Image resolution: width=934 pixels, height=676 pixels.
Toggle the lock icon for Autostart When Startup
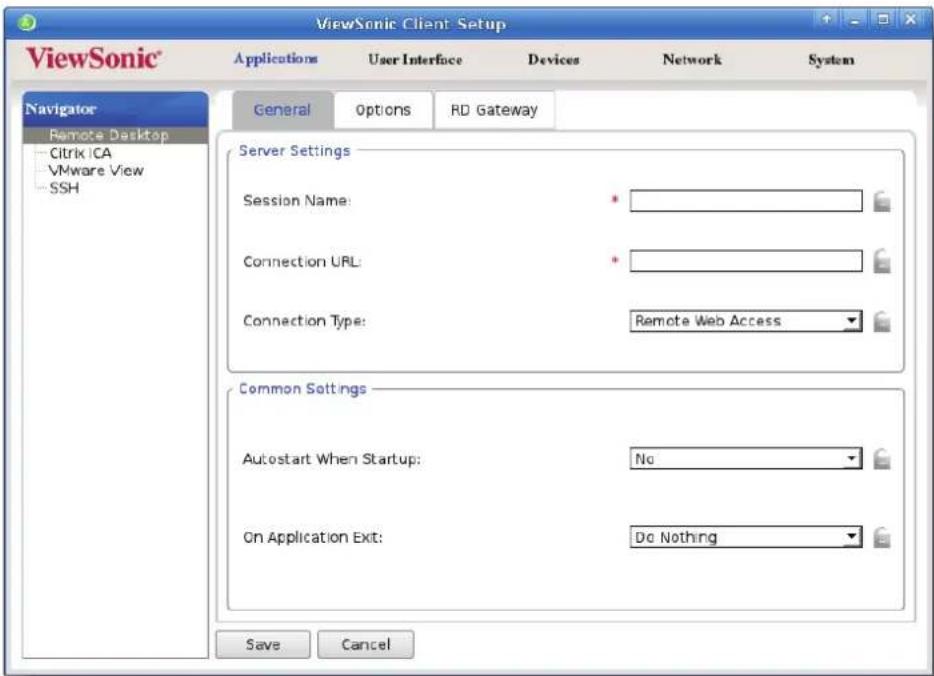[x=882, y=459]
